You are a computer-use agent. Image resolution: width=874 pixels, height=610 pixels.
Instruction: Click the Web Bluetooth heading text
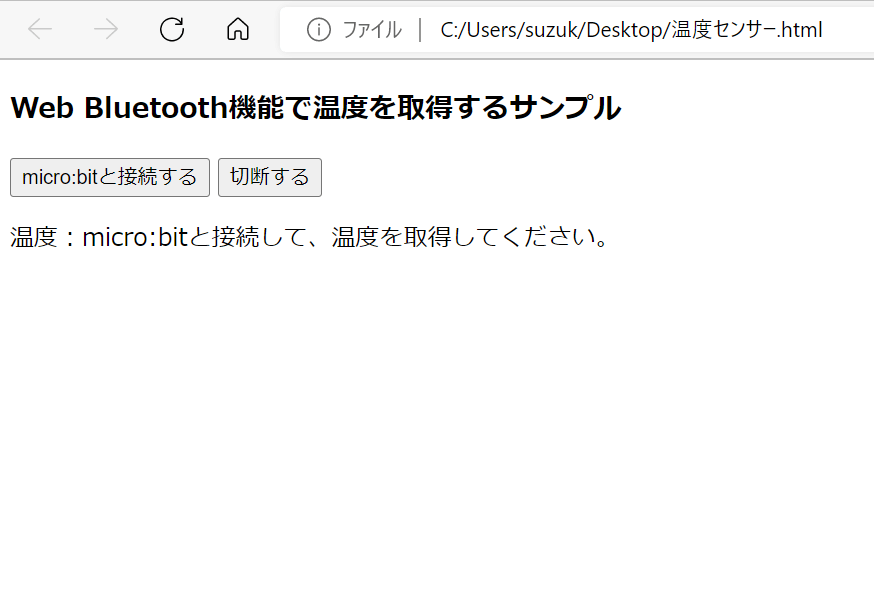click(315, 107)
